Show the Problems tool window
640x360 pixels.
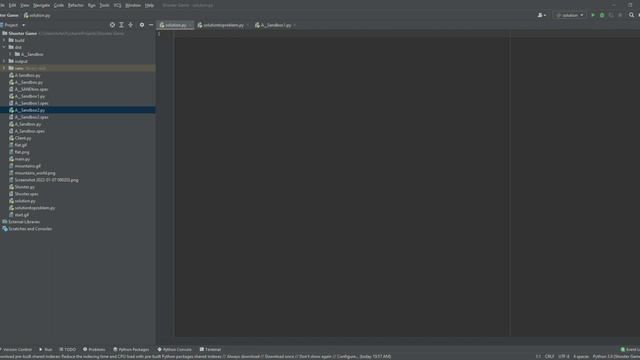(94, 349)
